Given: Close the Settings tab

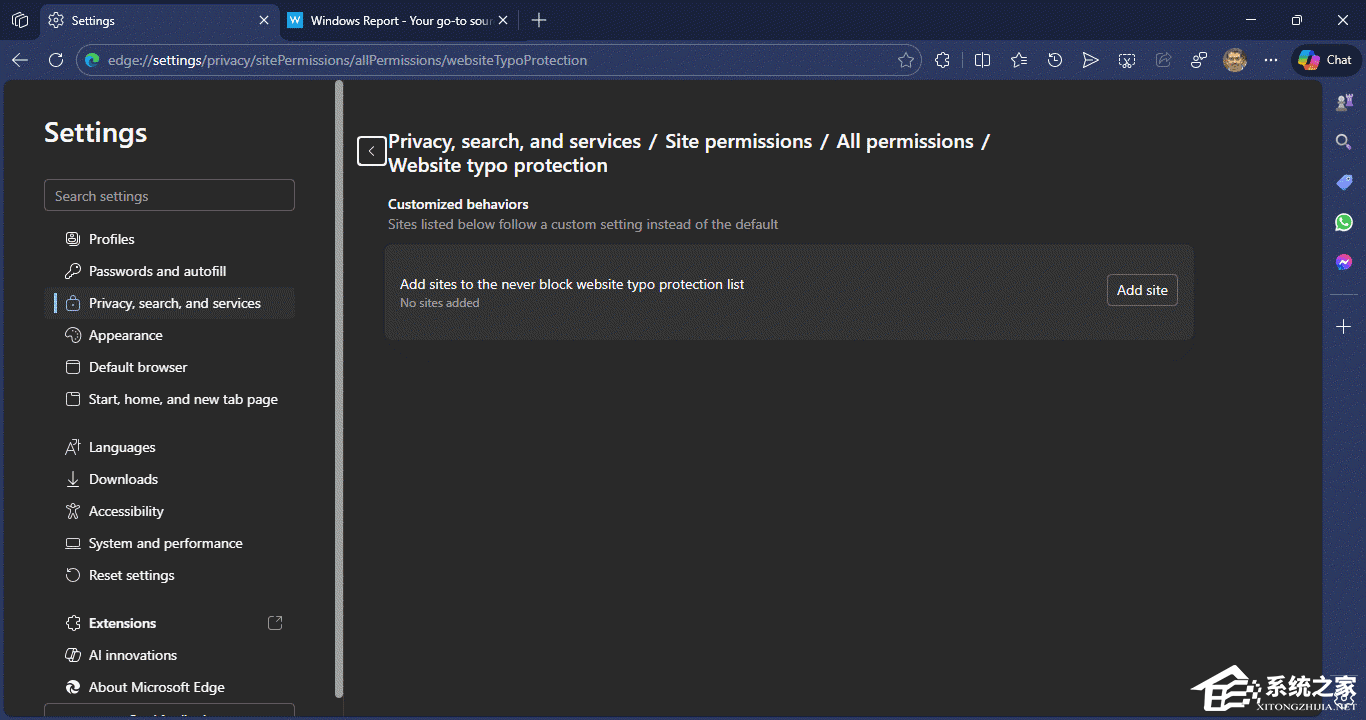Looking at the screenshot, I should pos(264,20).
